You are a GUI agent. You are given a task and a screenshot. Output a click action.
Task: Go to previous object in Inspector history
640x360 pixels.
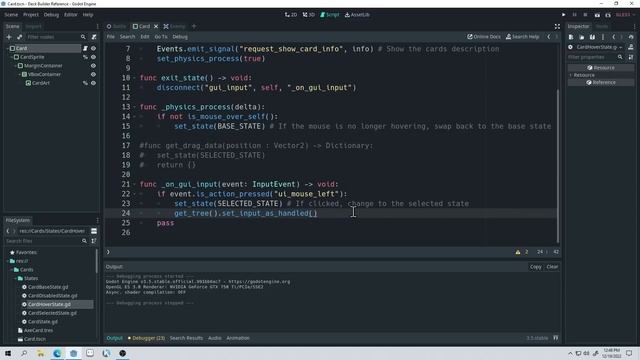coord(613,37)
